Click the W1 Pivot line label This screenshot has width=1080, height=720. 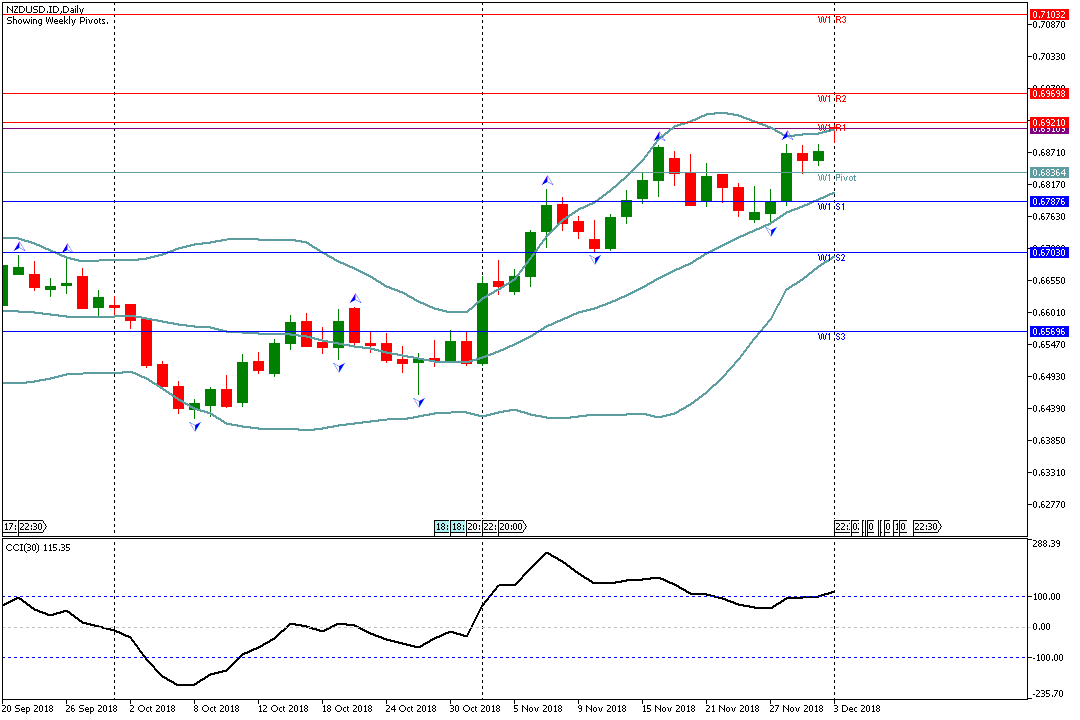coord(837,178)
